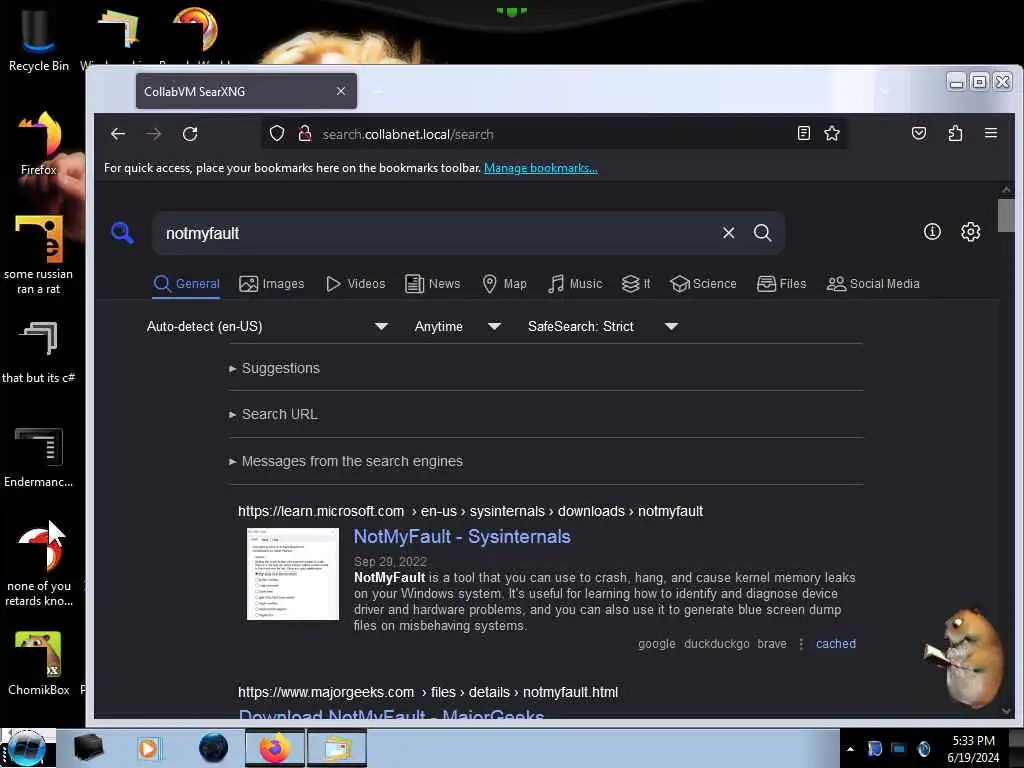Switch to the Music search tab
The width and height of the screenshot is (1024, 768).
[575, 283]
